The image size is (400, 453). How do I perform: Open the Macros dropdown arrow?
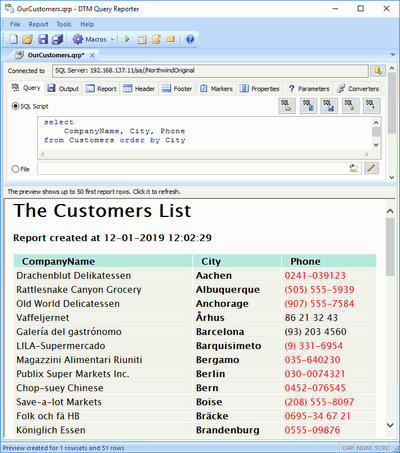(x=112, y=39)
